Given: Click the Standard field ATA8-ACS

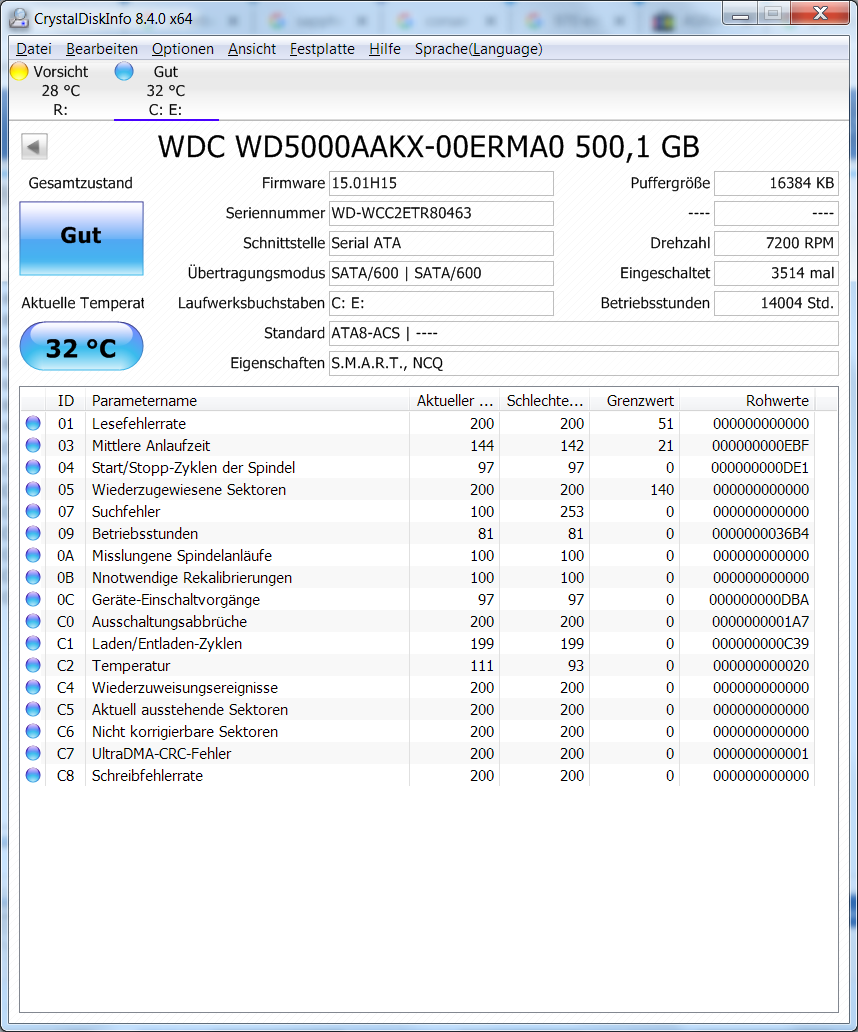Looking at the screenshot, I should (584, 333).
